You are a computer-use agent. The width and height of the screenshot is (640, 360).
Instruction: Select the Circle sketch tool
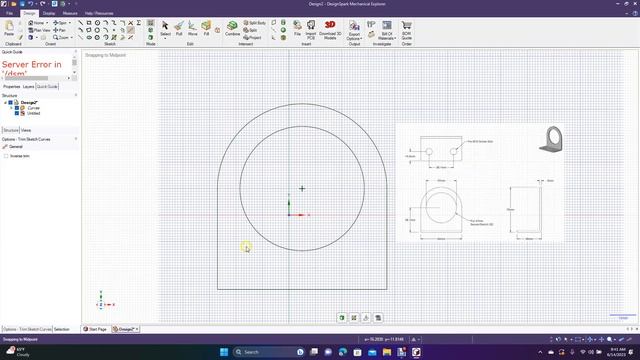(97, 23)
